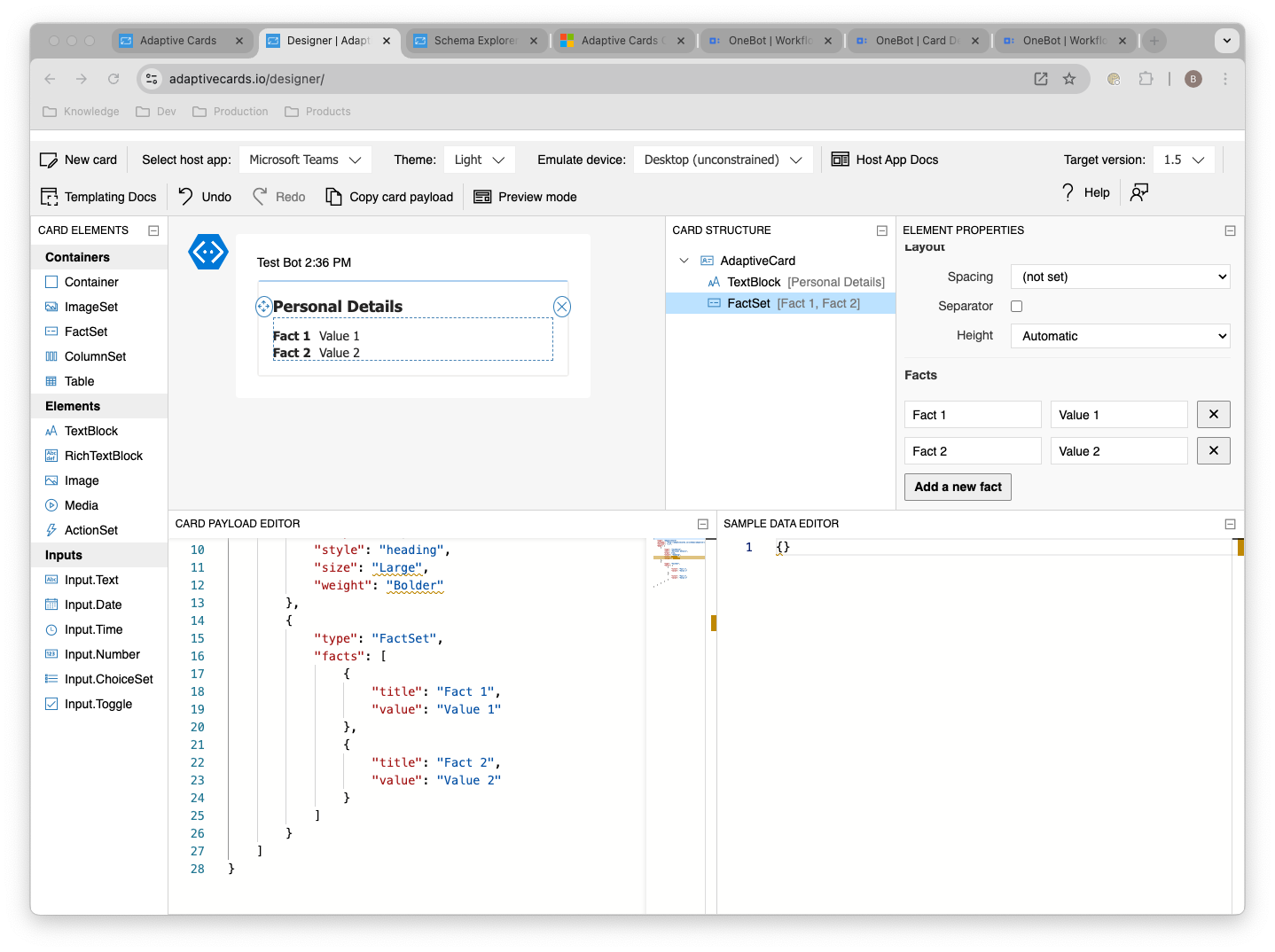Select the TextBlock element icon in palette
1275x952 pixels.
[x=51, y=431]
